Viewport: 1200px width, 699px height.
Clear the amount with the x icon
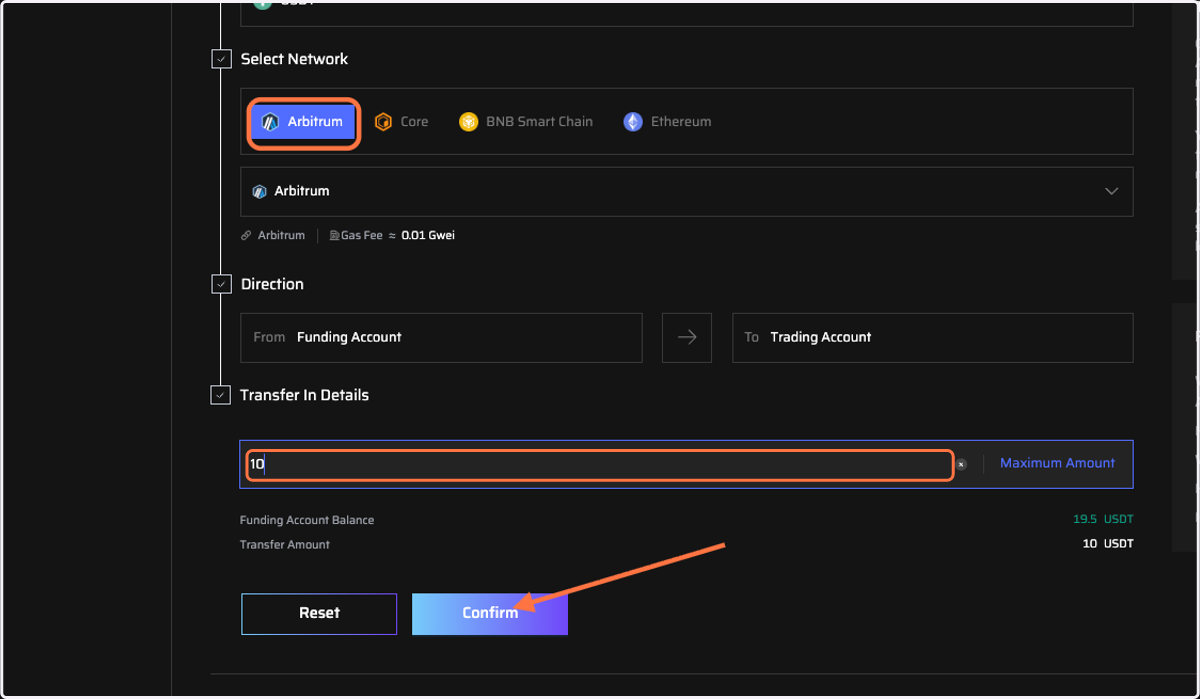coord(961,465)
